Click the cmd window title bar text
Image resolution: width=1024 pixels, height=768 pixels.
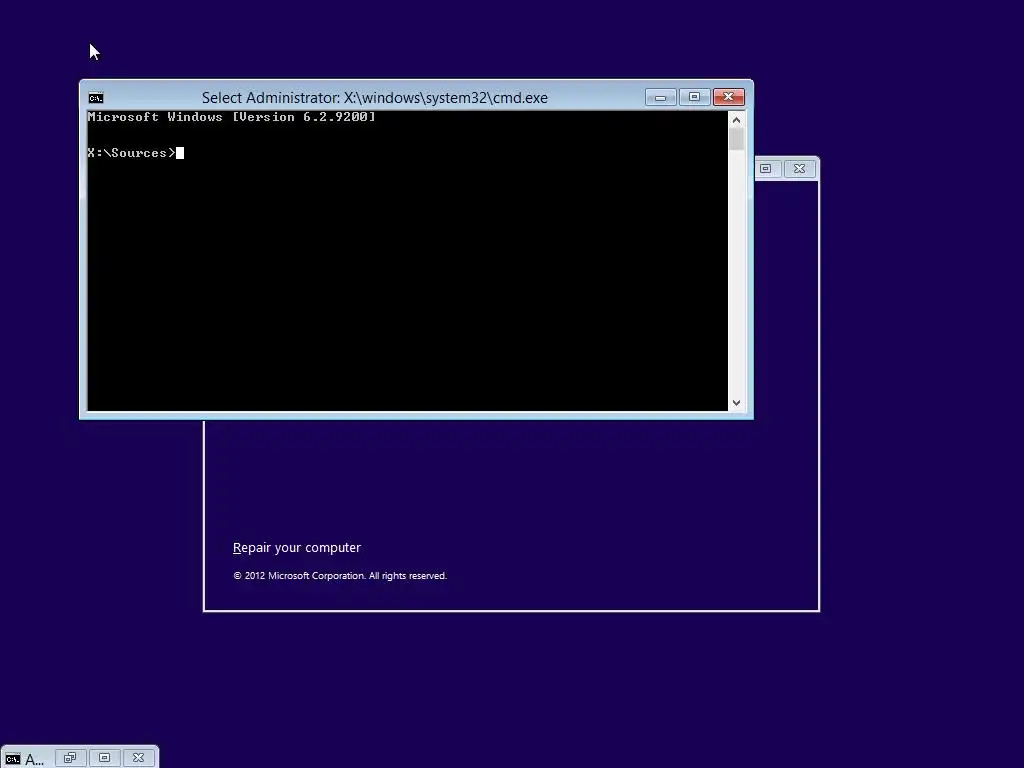(375, 98)
